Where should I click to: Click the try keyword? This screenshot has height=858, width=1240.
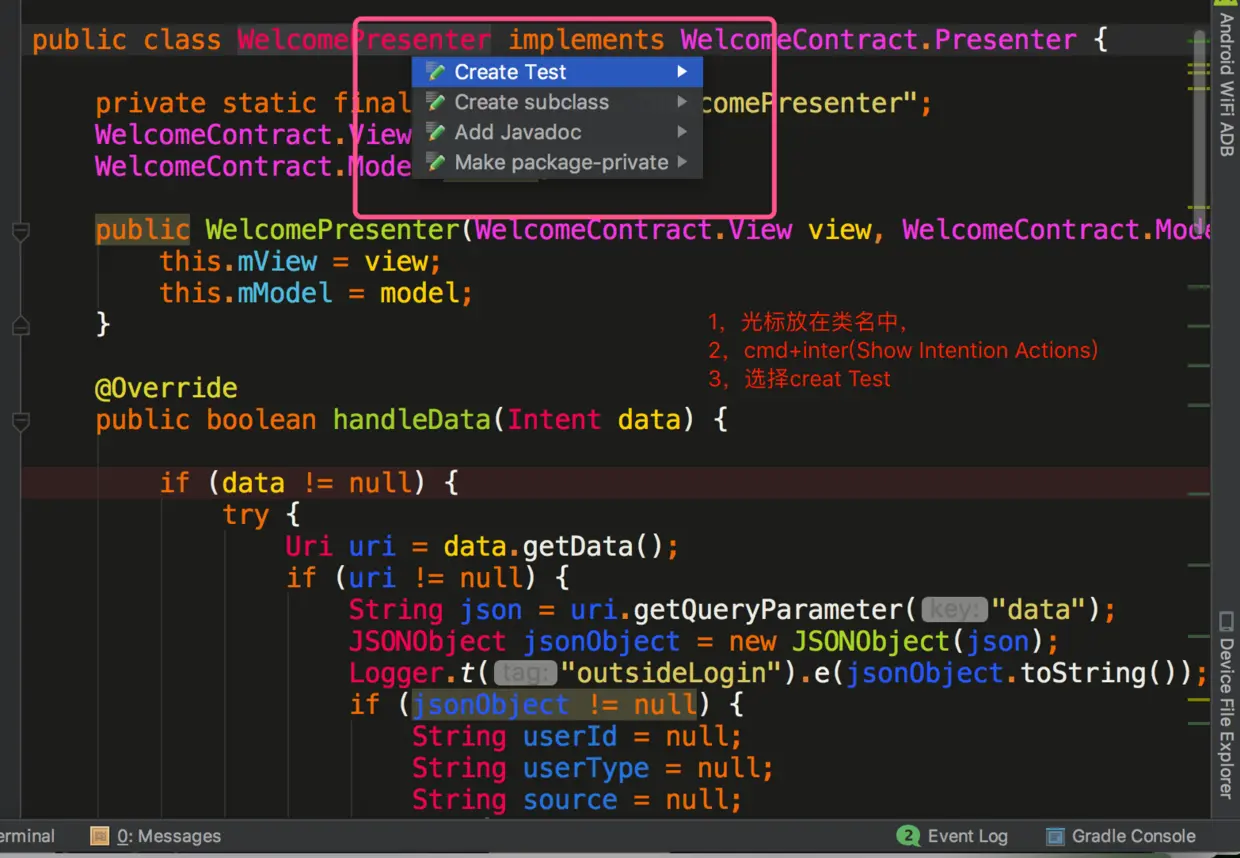246,516
